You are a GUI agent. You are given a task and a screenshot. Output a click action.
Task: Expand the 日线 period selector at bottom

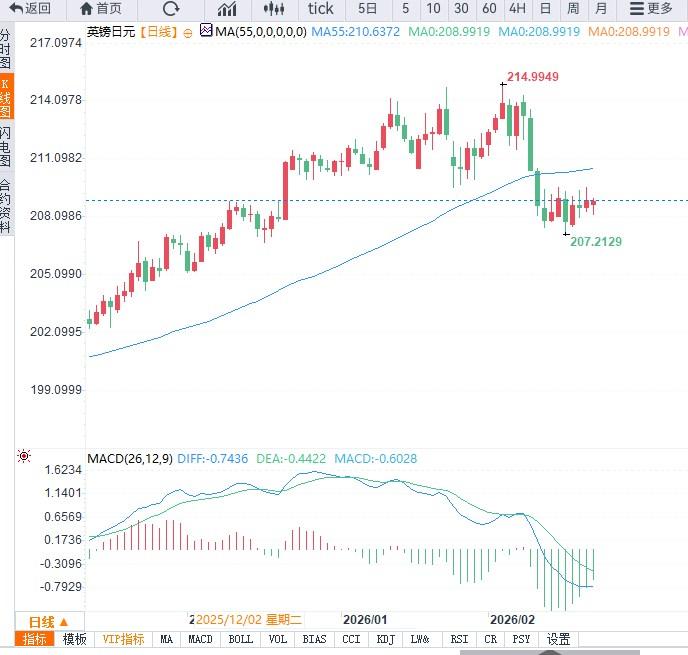point(48,621)
